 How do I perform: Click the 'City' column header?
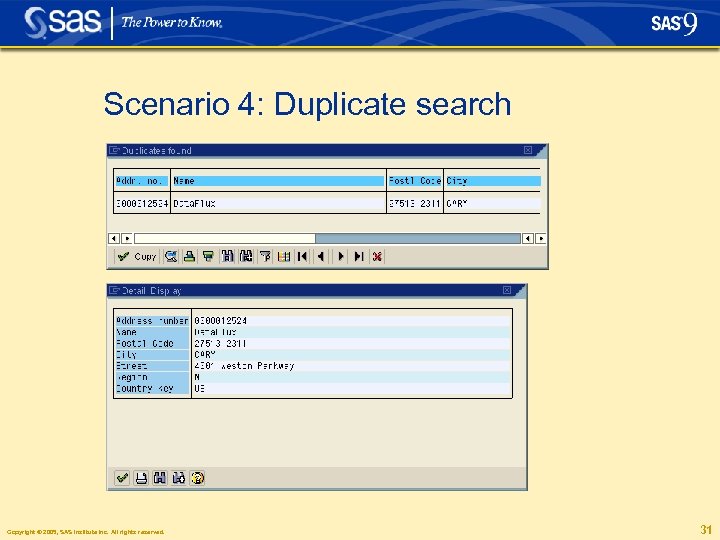(x=493, y=181)
